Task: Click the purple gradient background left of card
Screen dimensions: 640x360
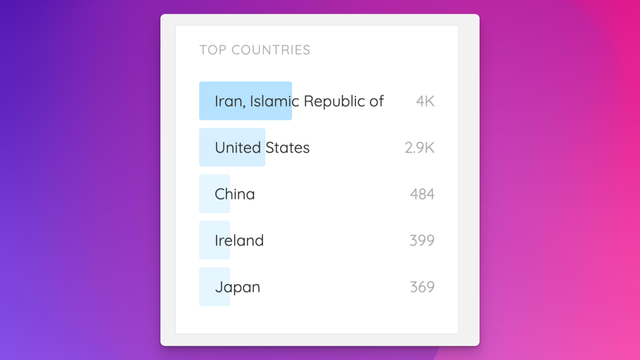Action: click(x=80, y=180)
